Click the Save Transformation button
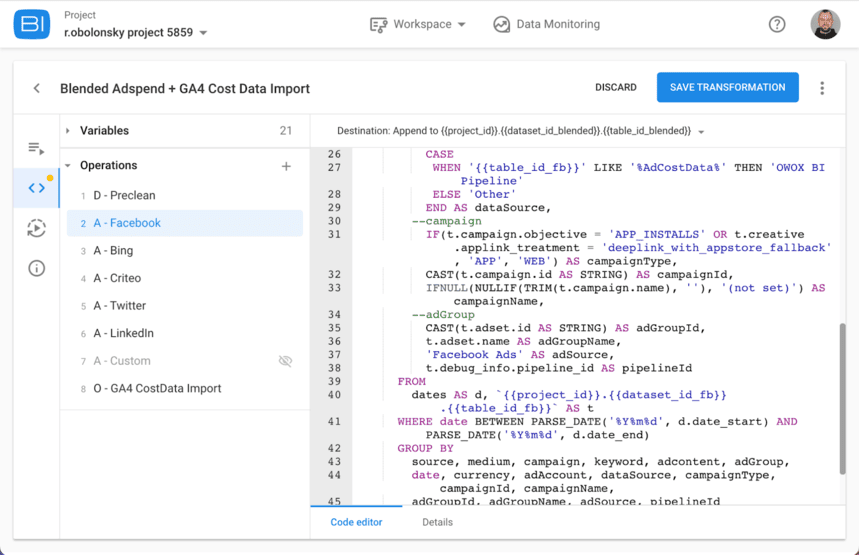The width and height of the screenshot is (859, 555). (727, 88)
